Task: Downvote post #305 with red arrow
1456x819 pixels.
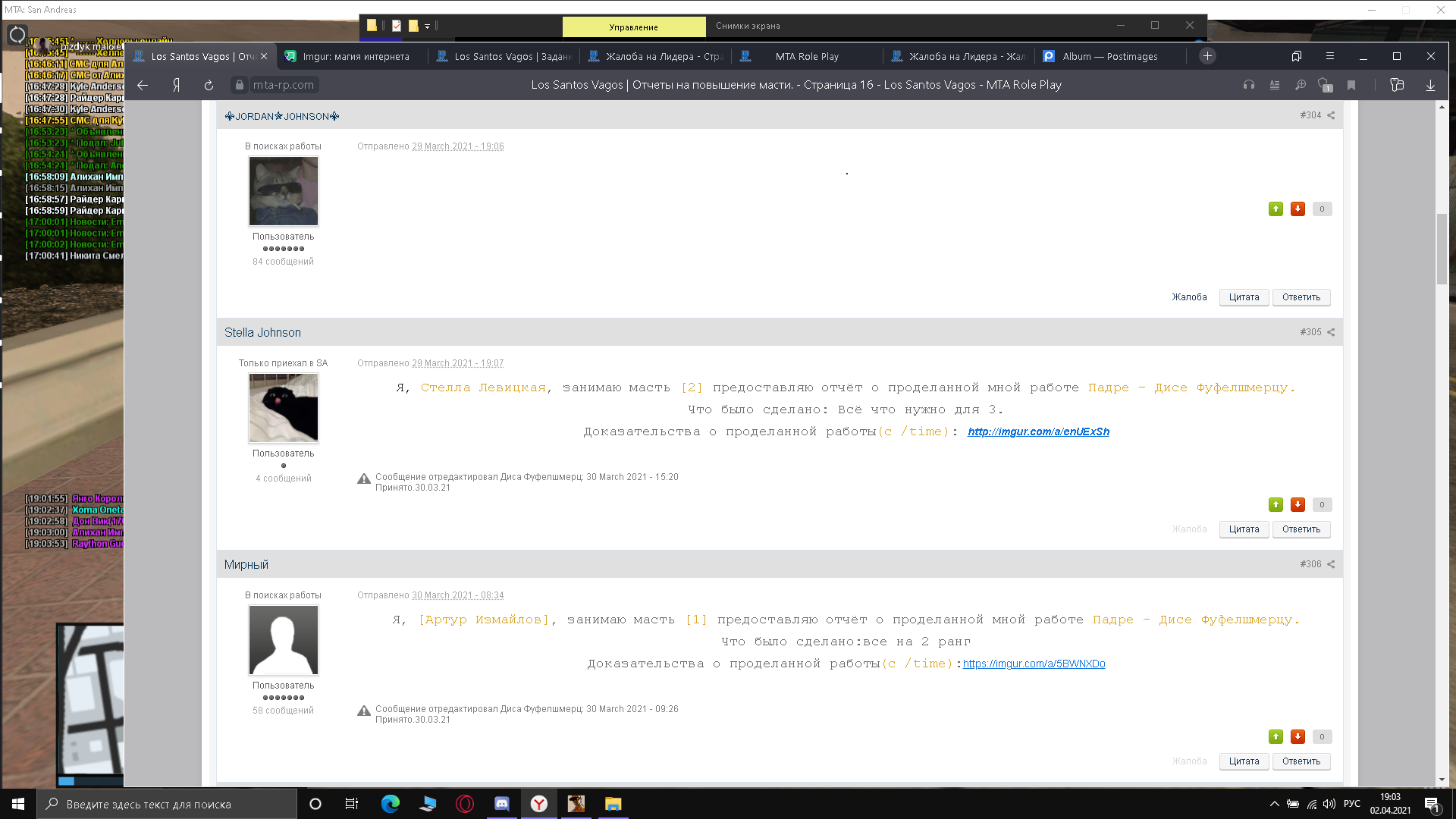Action: coord(1298,505)
